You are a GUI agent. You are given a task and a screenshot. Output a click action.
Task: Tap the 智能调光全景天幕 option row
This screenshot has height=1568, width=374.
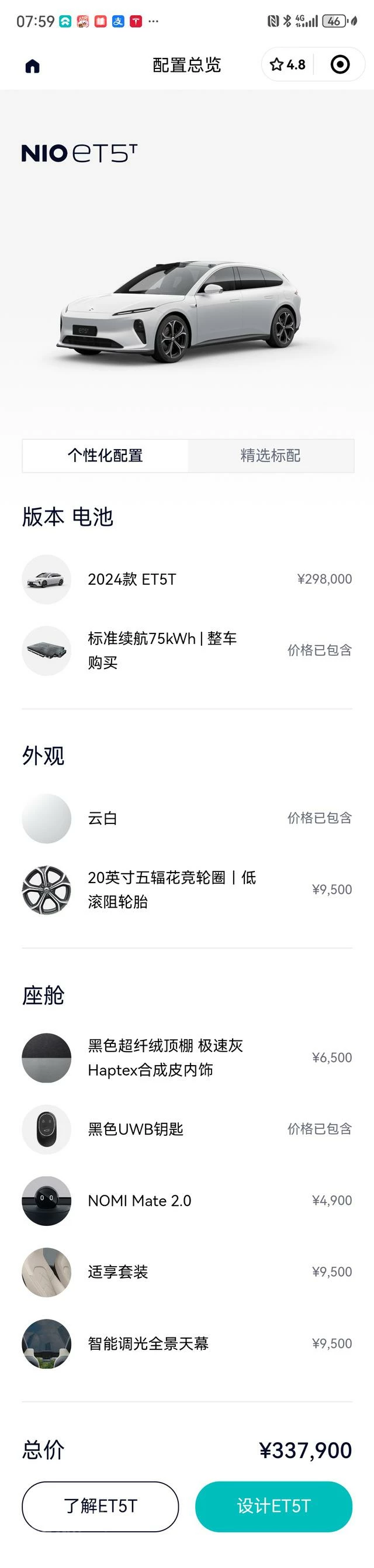(x=186, y=1343)
